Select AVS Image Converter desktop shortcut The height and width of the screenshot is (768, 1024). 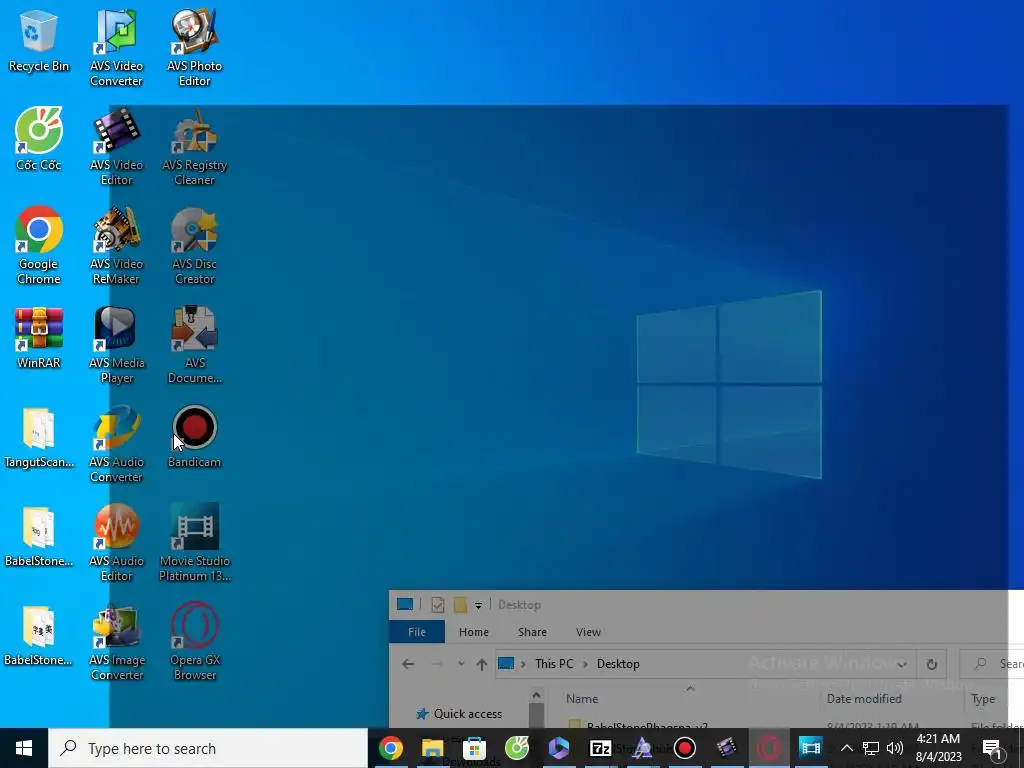tap(116, 643)
